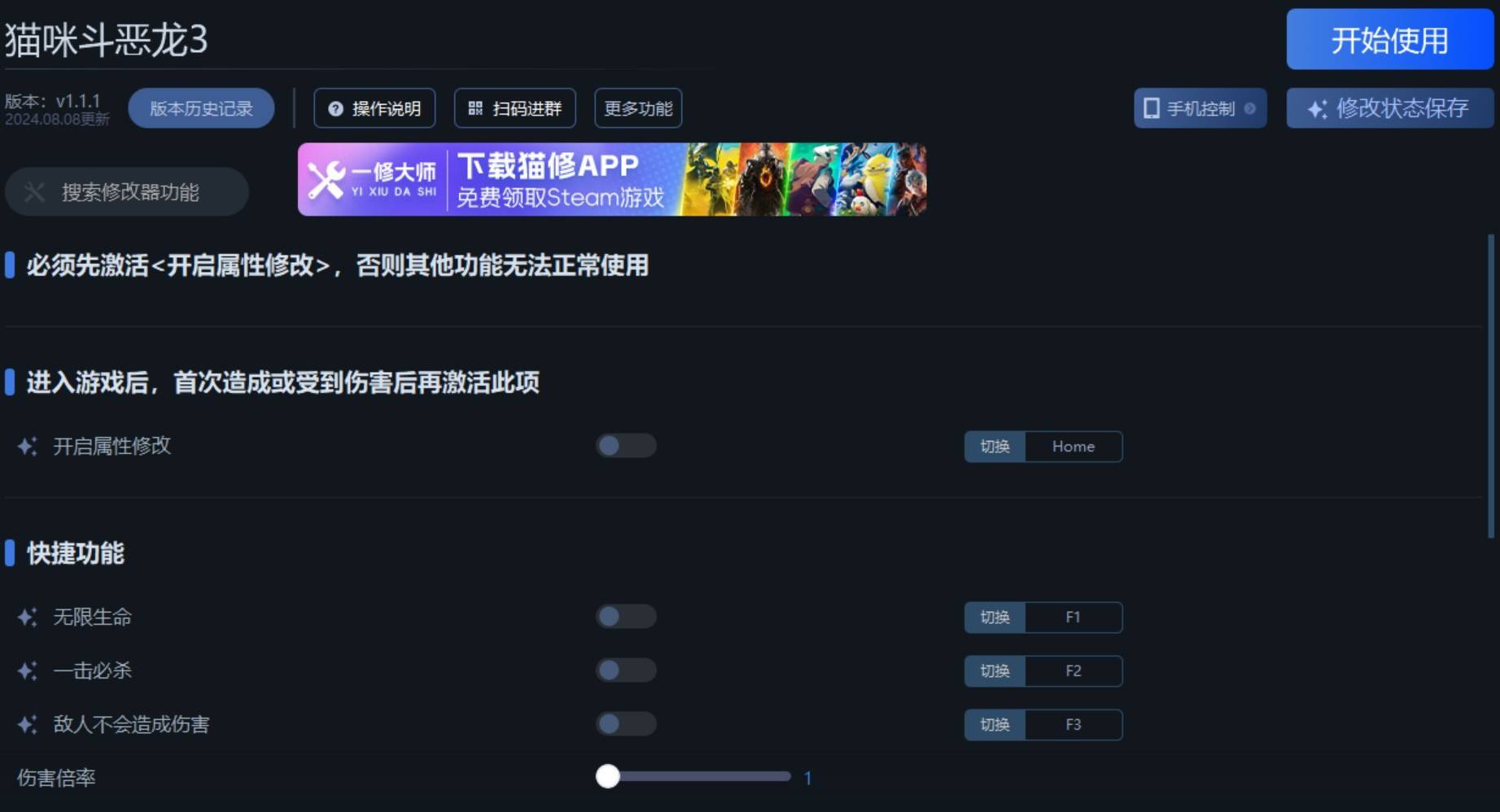Enable the 无限生命 switch
The height and width of the screenshot is (812, 1500).
tap(626, 617)
